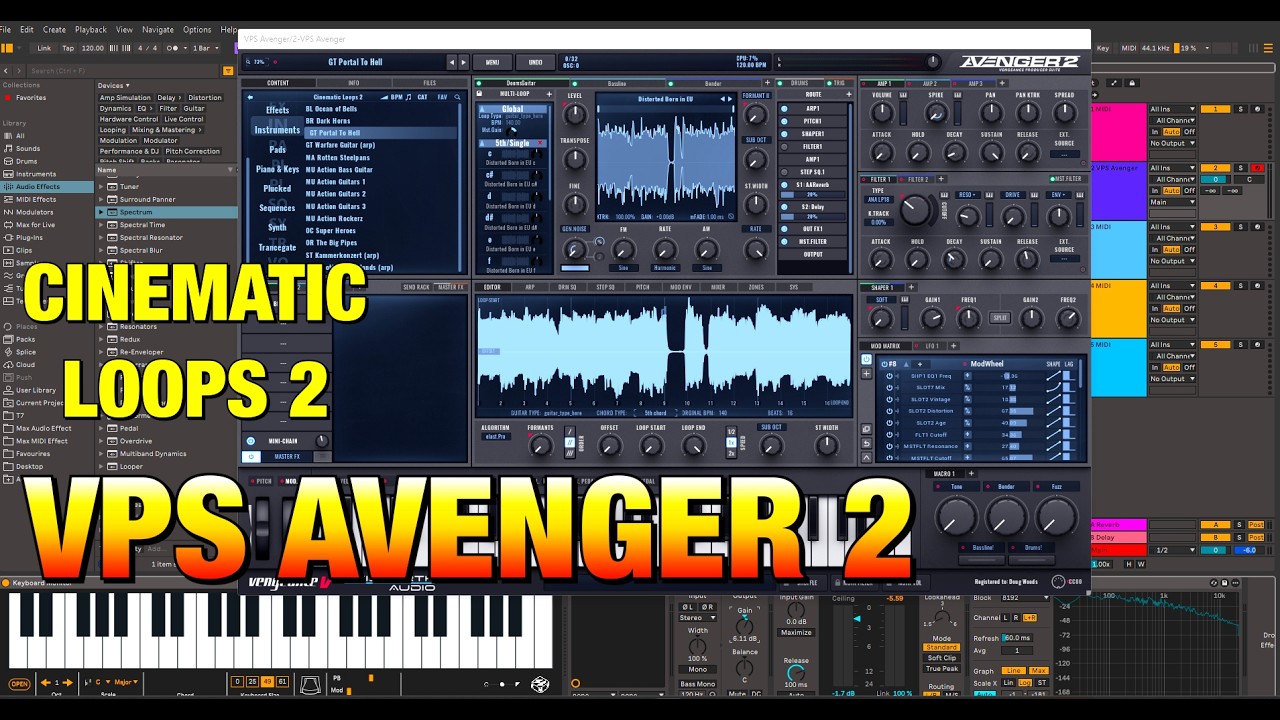Switch to the INFO tab in Avenger
Image resolution: width=1280 pixels, height=720 pixels.
[x=353, y=83]
